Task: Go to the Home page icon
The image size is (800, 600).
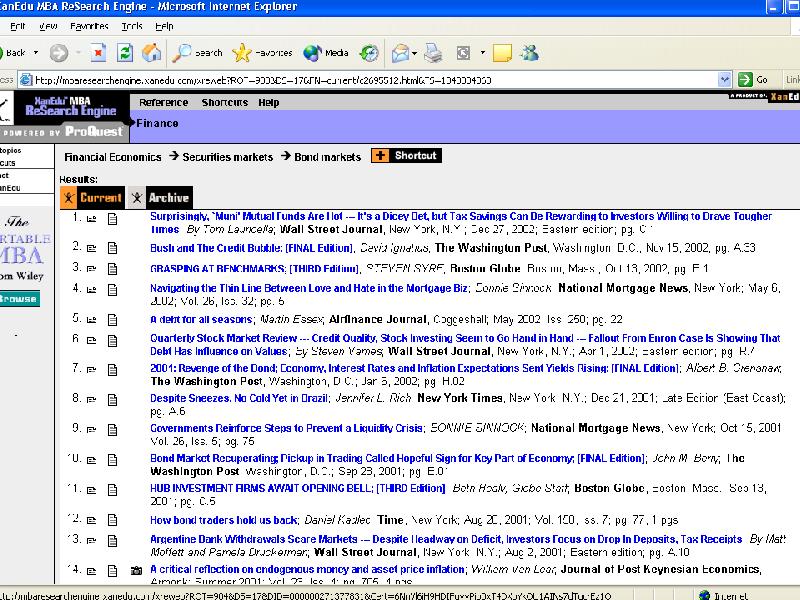Action: pyautogui.click(x=152, y=53)
